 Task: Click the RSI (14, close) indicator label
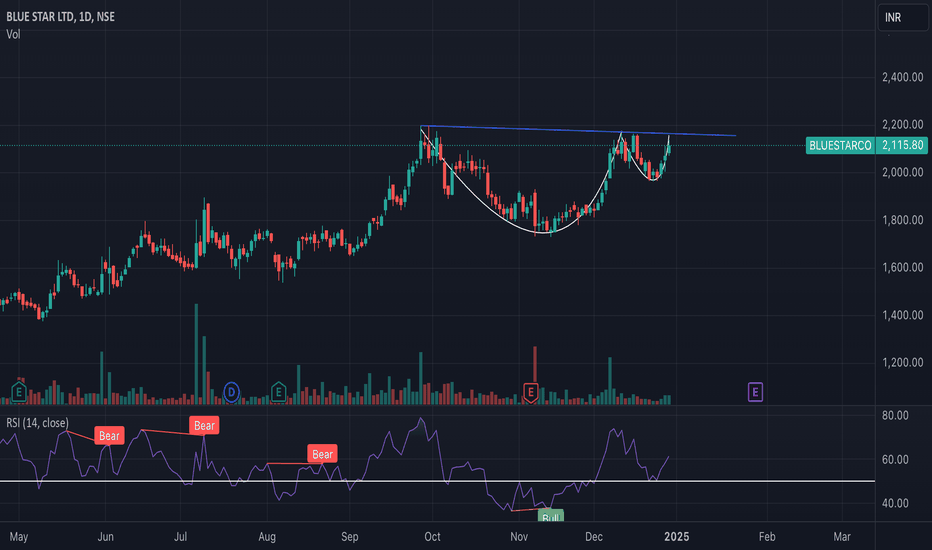click(x=37, y=423)
